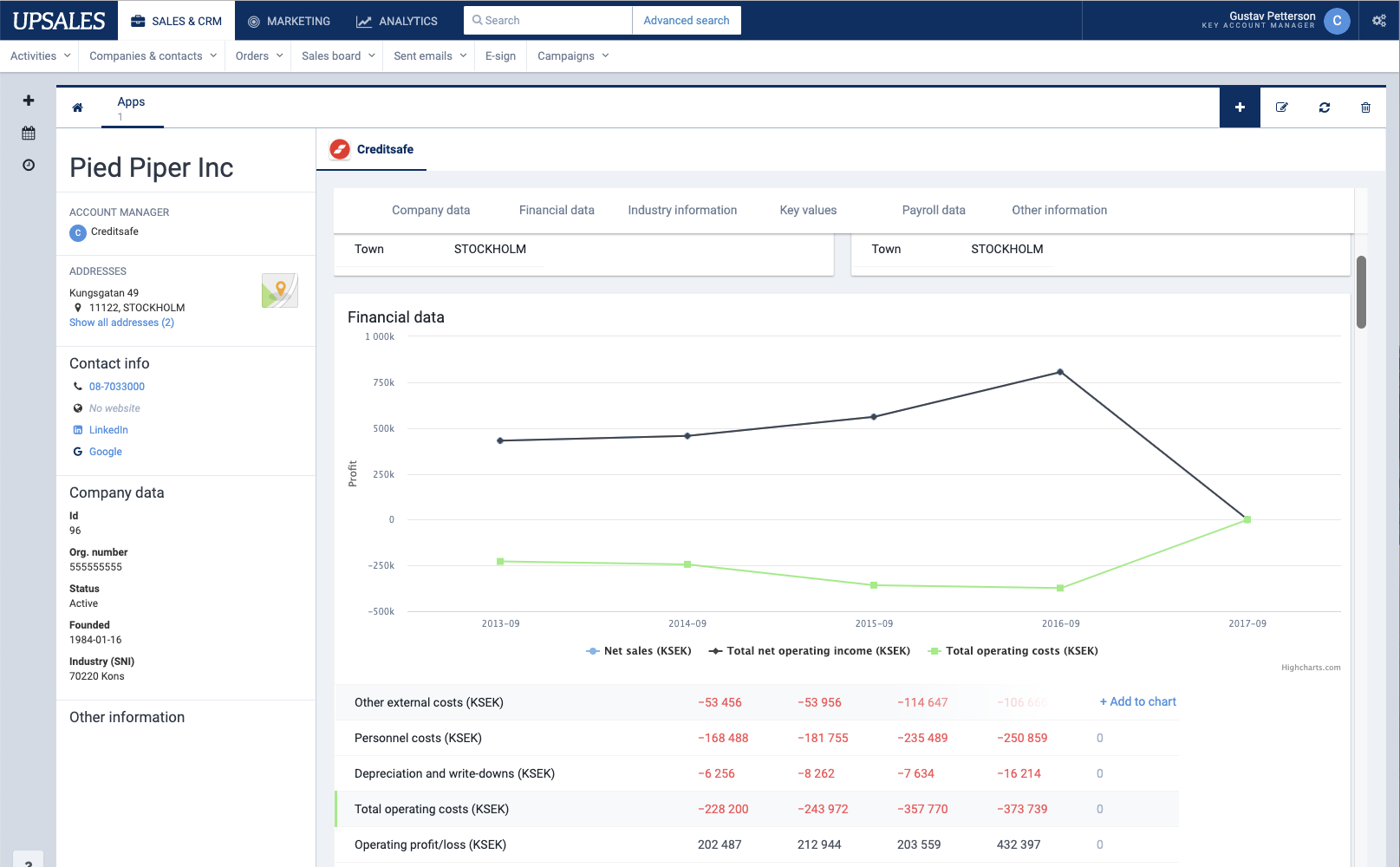1400x867 pixels.
Task: Expand the Activities dropdown
Action: (x=40, y=56)
